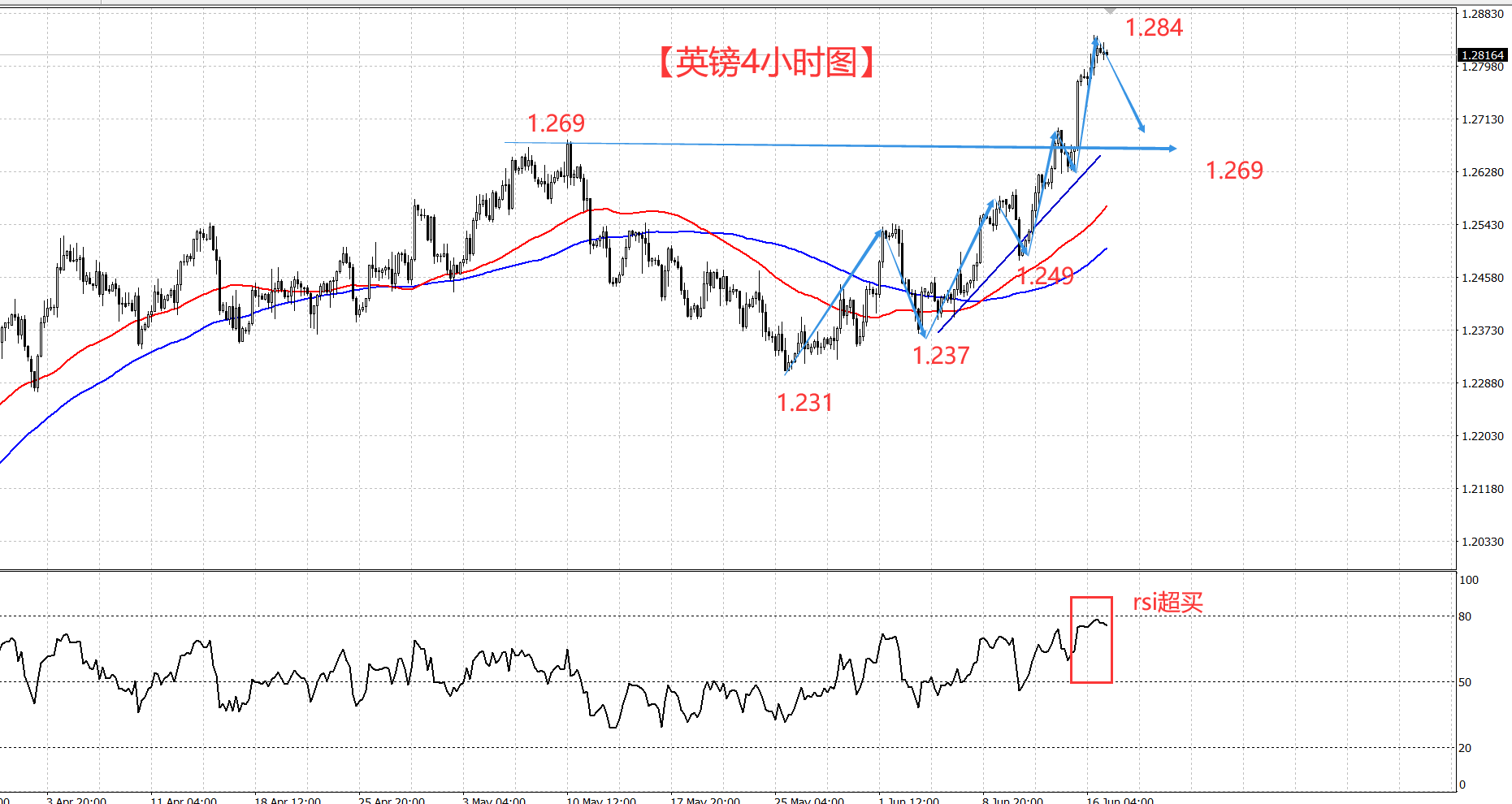The image size is (1512, 804).
Task: Click the 1.237 low price annotation
Action: (x=941, y=356)
